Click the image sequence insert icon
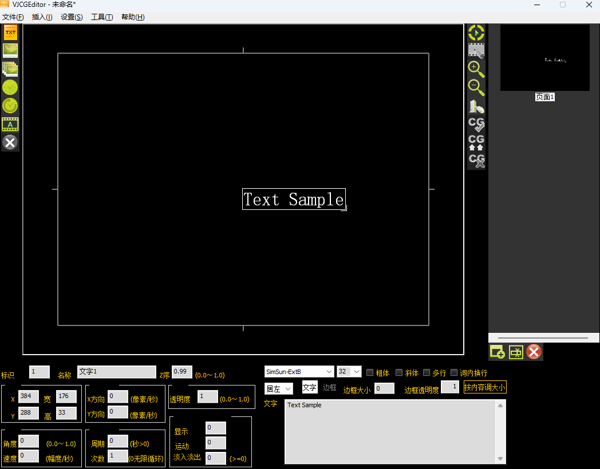 point(10,69)
